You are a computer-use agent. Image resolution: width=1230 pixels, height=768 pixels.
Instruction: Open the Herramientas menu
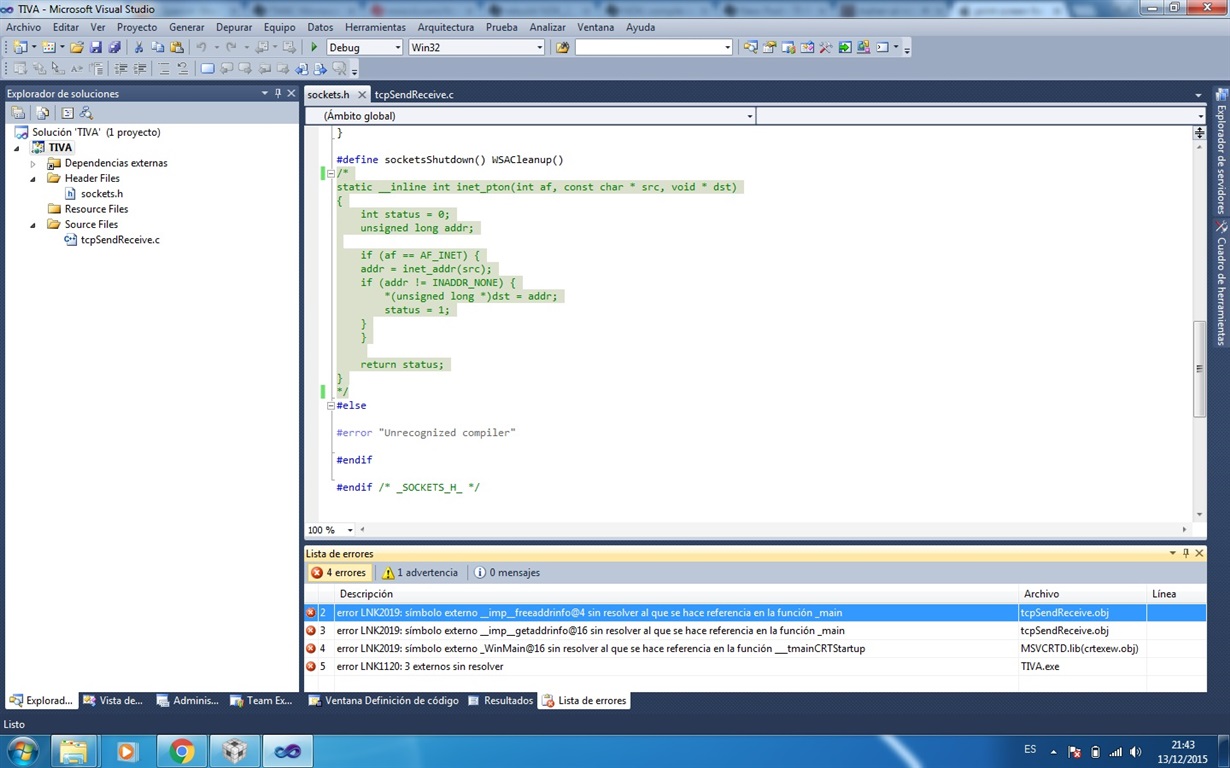[x=375, y=27]
